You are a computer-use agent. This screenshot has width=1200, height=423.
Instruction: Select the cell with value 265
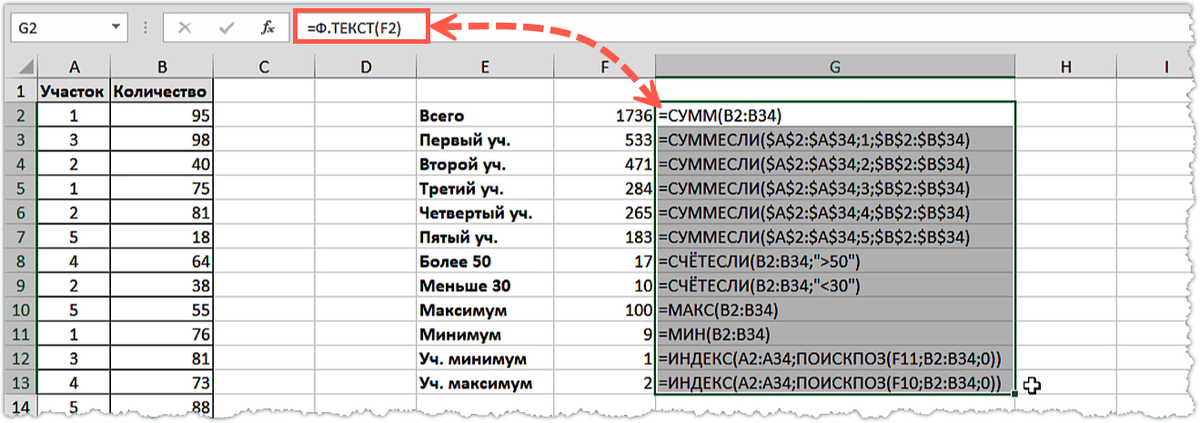click(x=604, y=213)
